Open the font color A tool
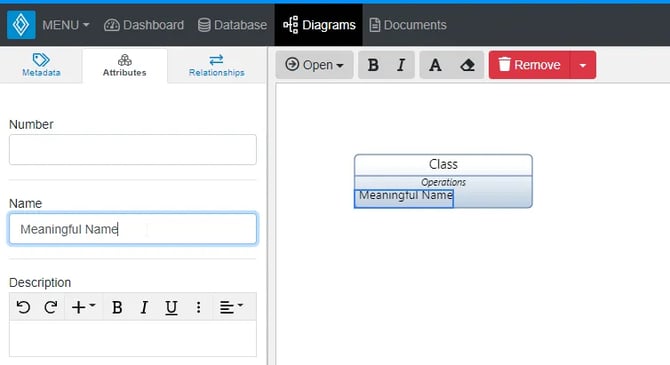Screen dimensions: 670x365 435,65
